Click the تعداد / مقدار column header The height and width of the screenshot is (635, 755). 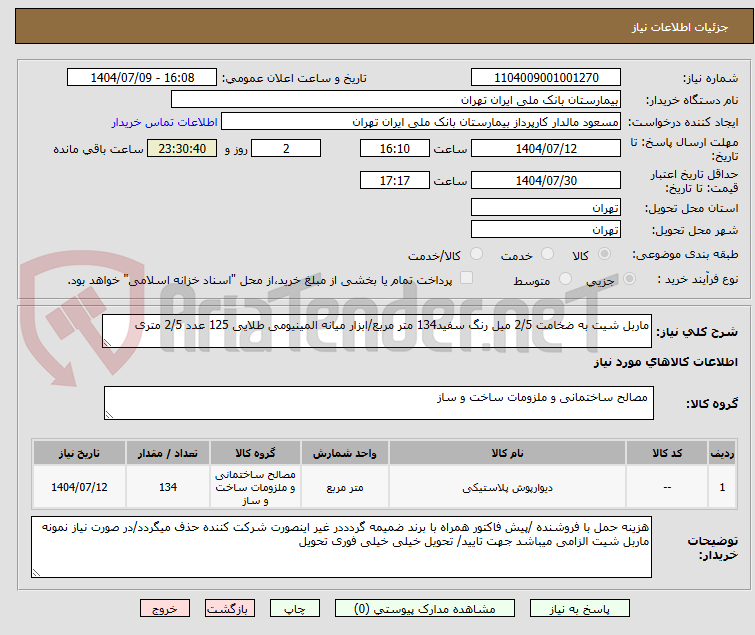[x=168, y=453]
